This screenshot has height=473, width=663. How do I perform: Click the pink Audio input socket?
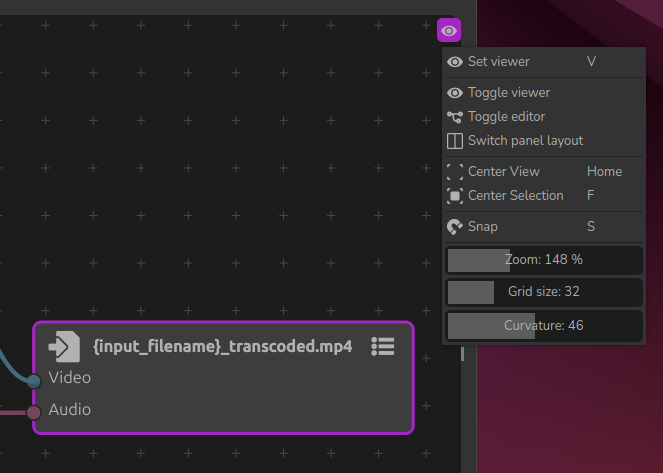click(34, 412)
